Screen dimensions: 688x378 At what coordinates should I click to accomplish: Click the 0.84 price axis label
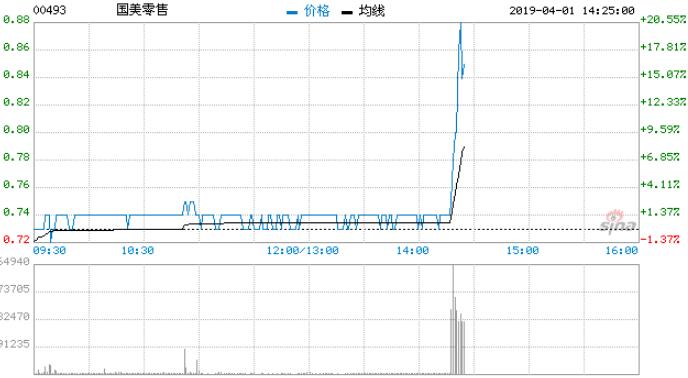pyautogui.click(x=16, y=75)
